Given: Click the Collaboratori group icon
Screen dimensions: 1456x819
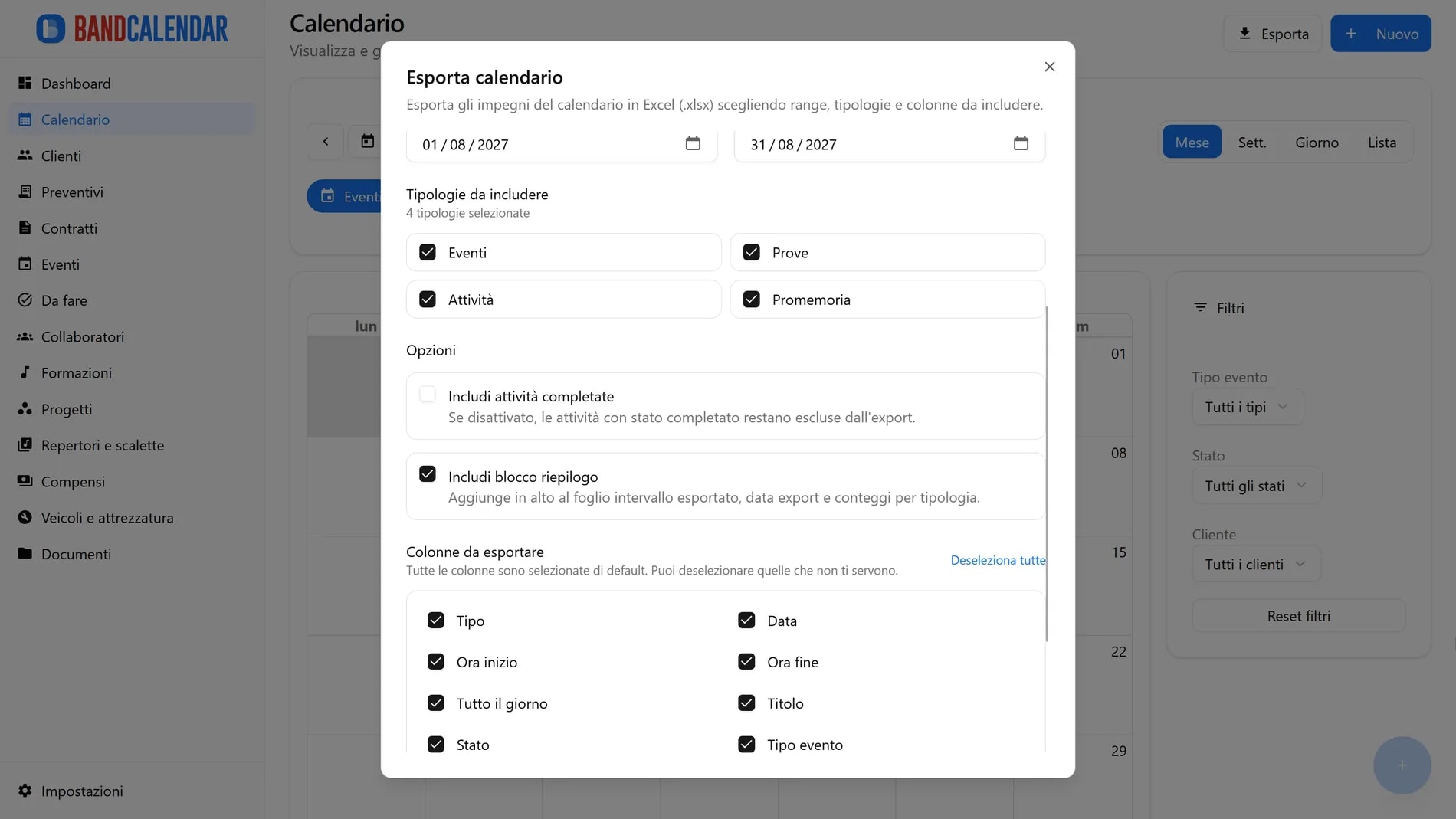Looking at the screenshot, I should pyautogui.click(x=25, y=336).
